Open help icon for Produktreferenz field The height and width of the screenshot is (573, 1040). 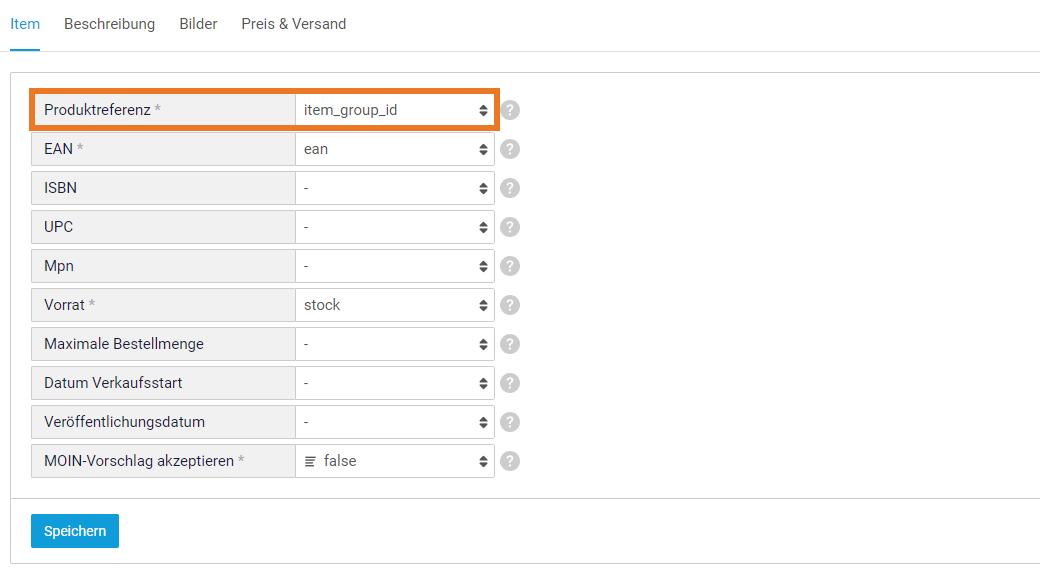[x=509, y=110]
